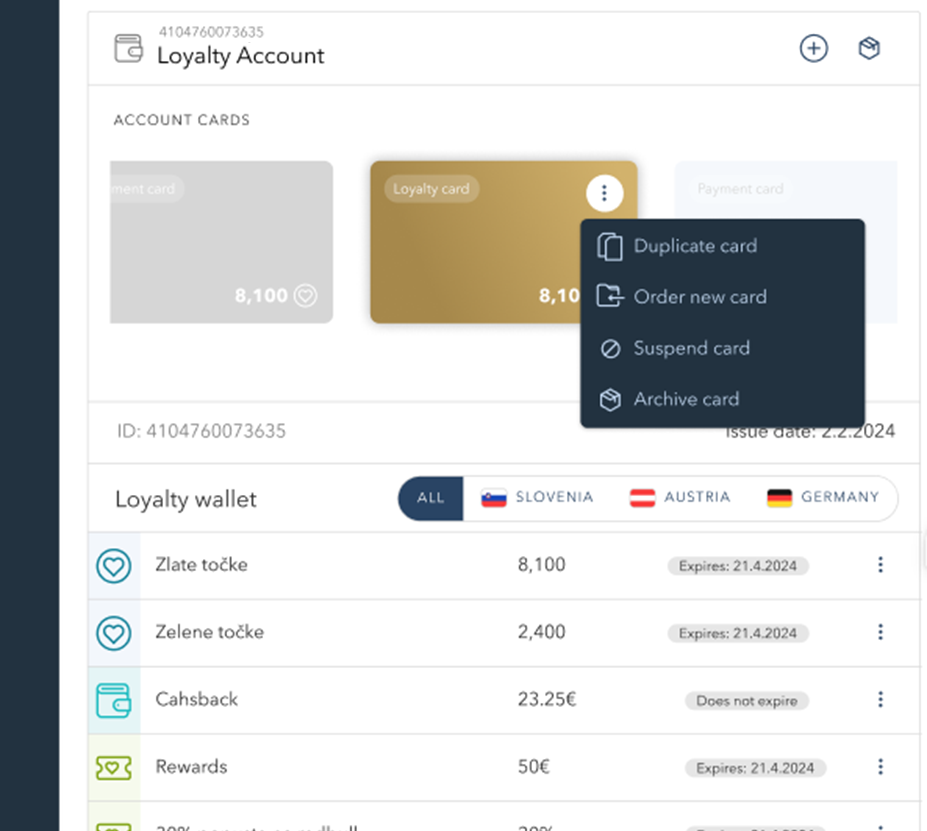The height and width of the screenshot is (831, 927).
Task: Click the heart icon for Zelene točke
Action: (x=114, y=634)
